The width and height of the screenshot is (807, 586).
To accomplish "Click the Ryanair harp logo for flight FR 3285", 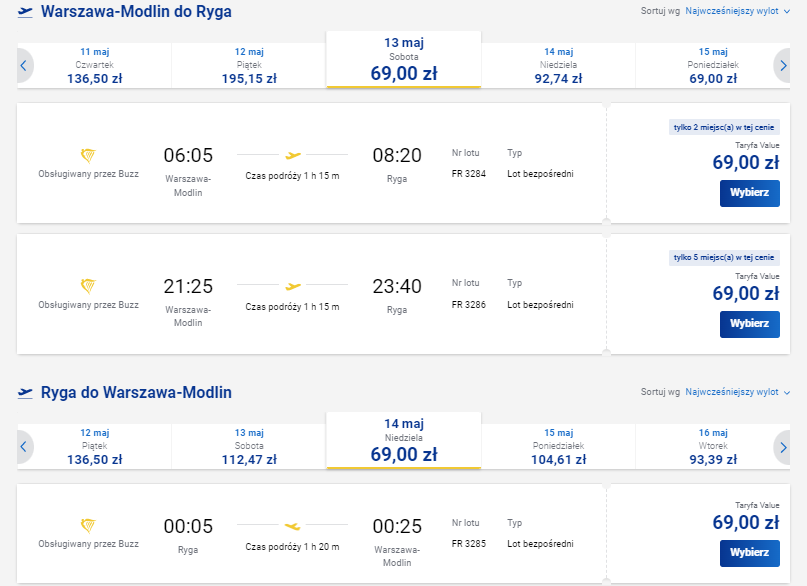I will 89,525.
